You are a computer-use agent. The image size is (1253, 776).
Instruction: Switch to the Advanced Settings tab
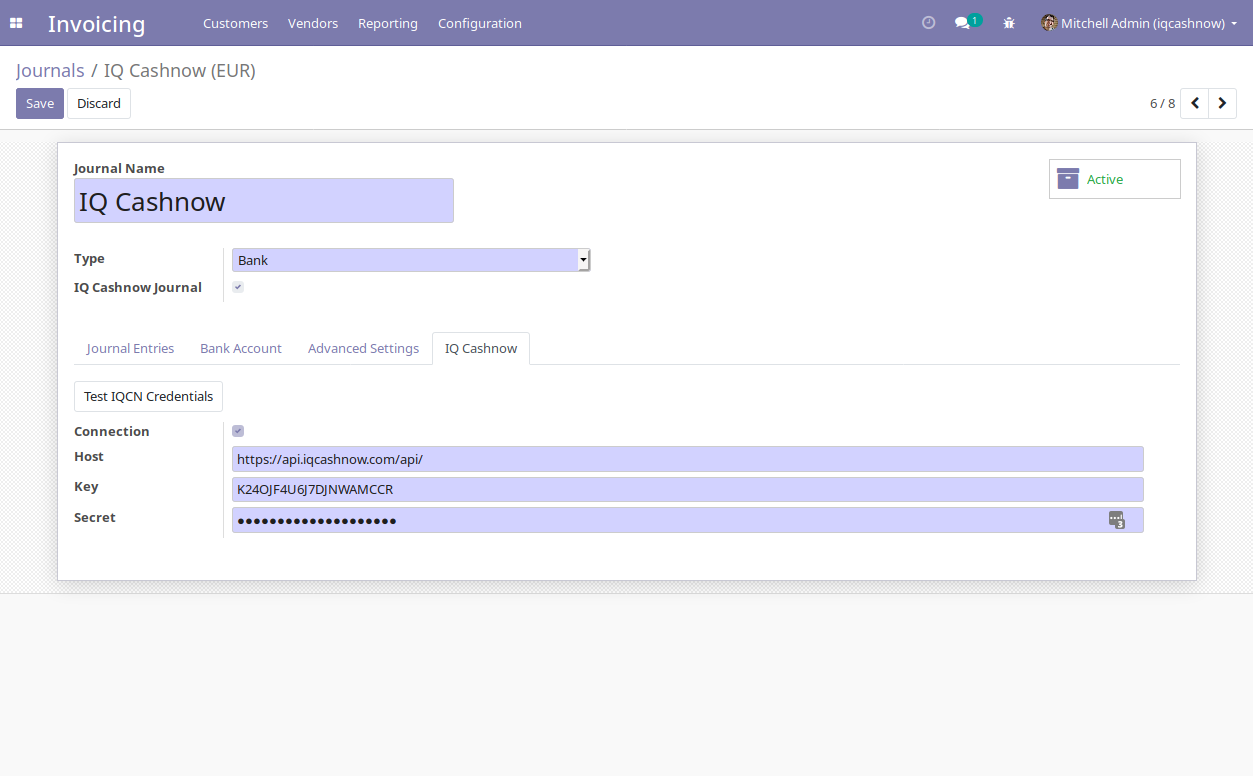tap(363, 348)
